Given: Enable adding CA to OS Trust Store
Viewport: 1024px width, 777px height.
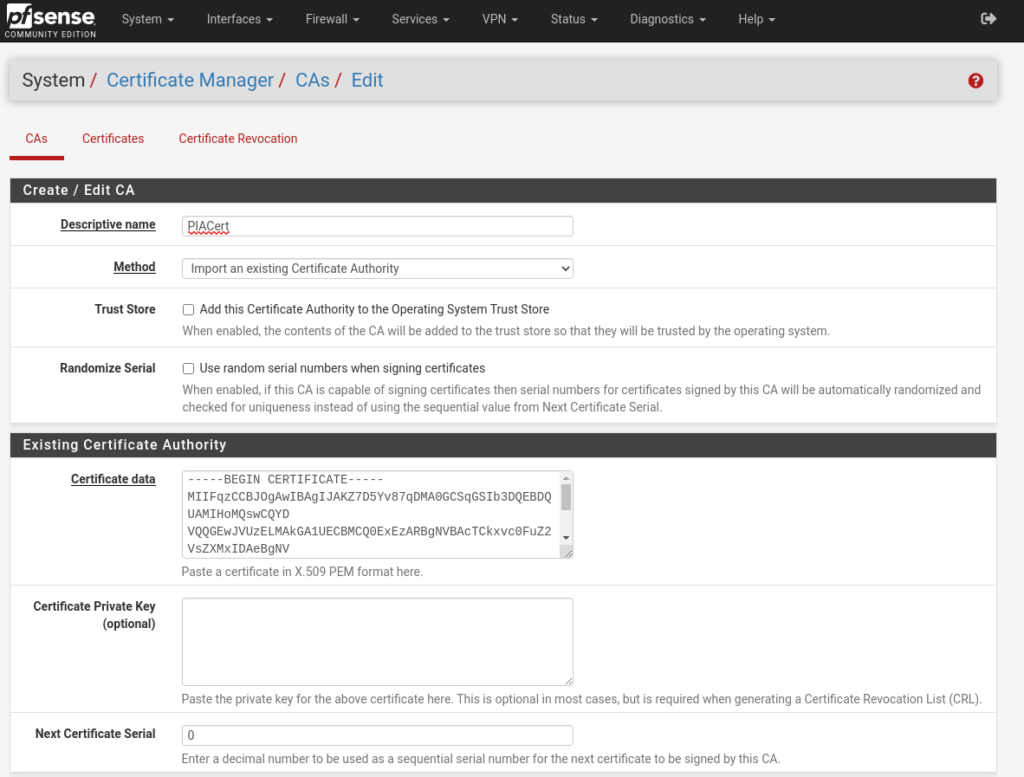Looking at the screenshot, I should coord(188,310).
